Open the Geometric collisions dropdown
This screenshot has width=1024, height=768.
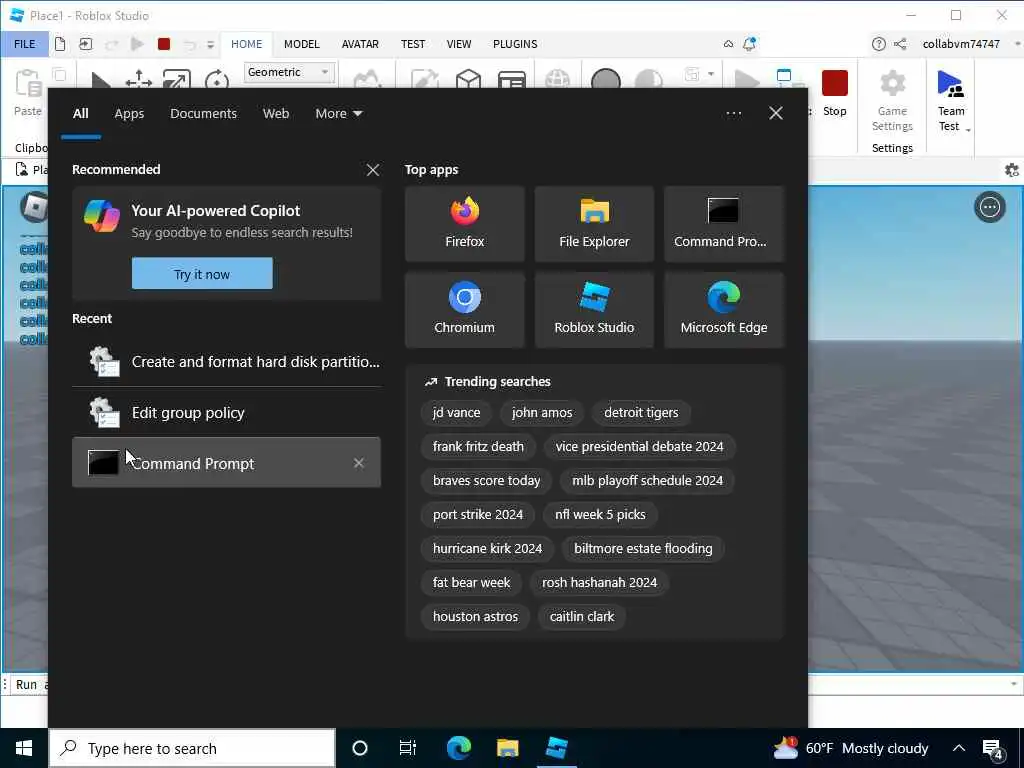[x=289, y=72]
